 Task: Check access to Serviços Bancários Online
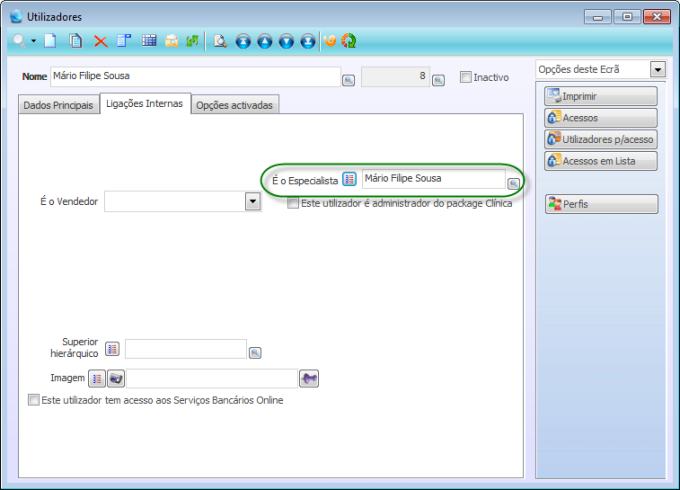tap(34, 400)
